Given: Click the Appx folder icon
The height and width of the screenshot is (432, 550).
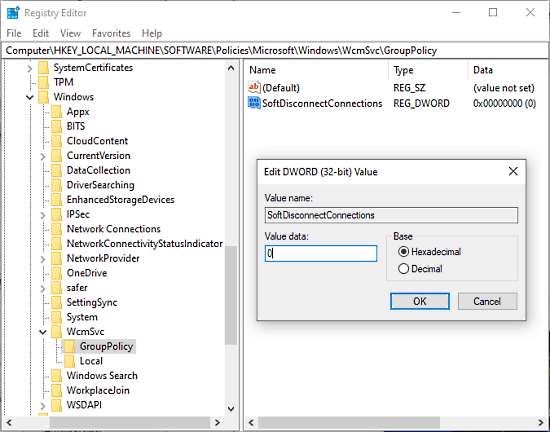Looking at the screenshot, I should point(56,112).
